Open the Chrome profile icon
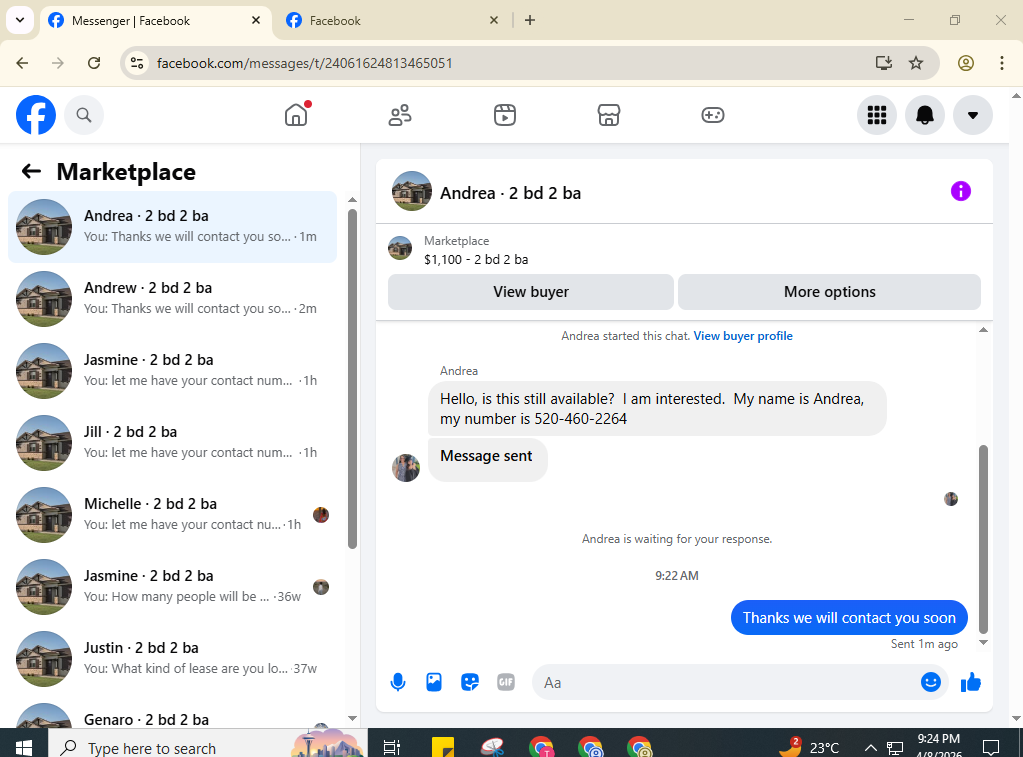1023x757 pixels. pos(966,63)
